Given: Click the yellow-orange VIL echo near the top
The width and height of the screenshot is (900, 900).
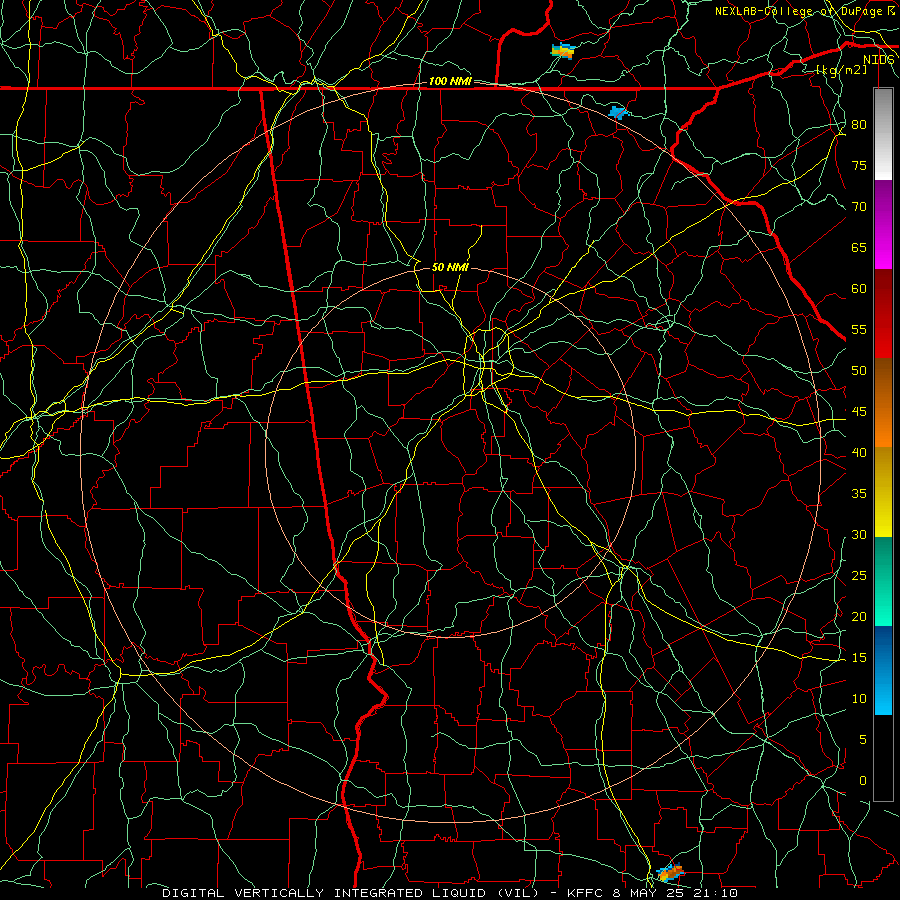Looking at the screenshot, I should point(563,51).
